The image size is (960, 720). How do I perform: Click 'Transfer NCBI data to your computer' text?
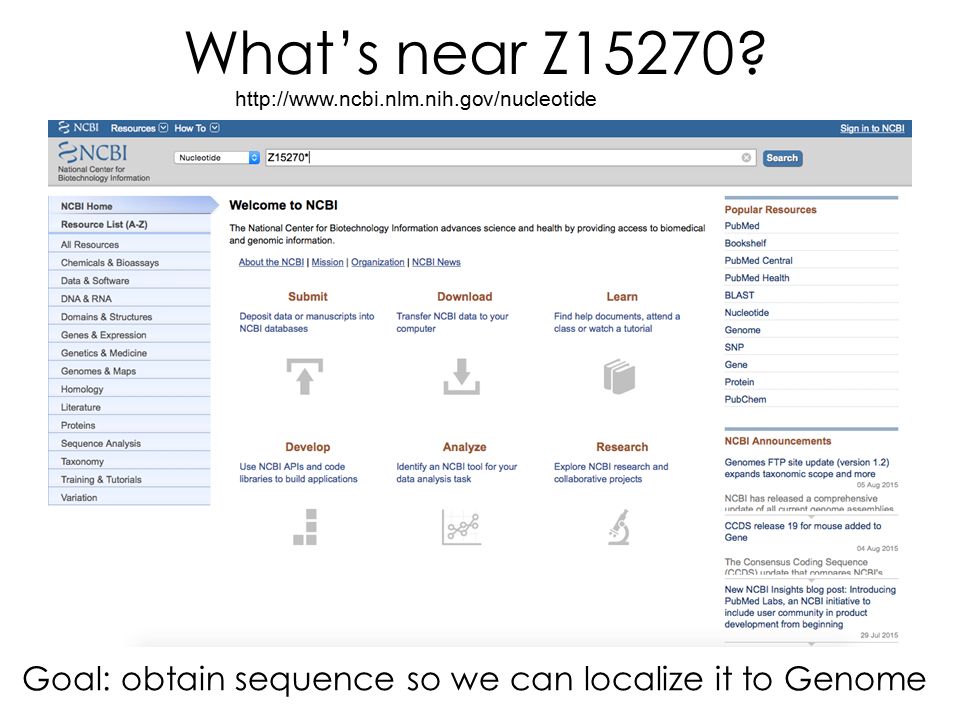click(452, 322)
